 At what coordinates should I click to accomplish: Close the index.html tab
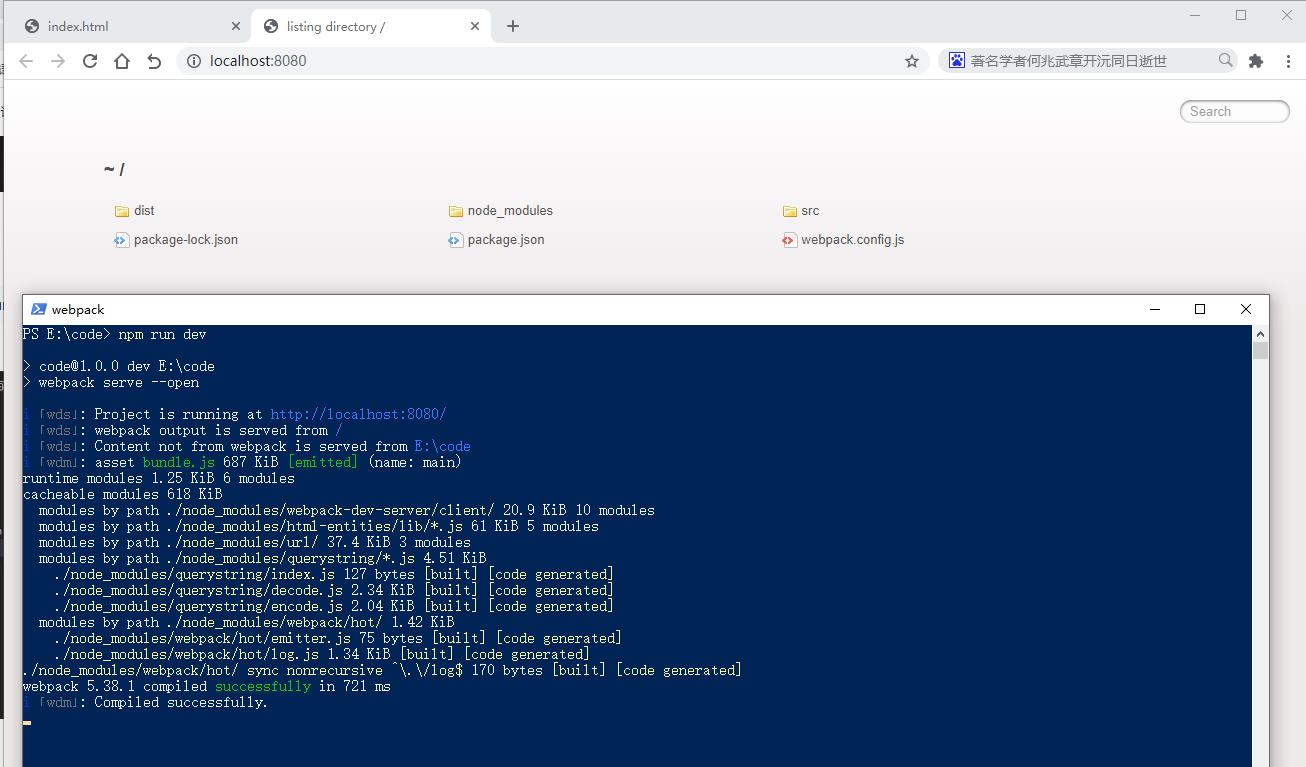point(237,26)
